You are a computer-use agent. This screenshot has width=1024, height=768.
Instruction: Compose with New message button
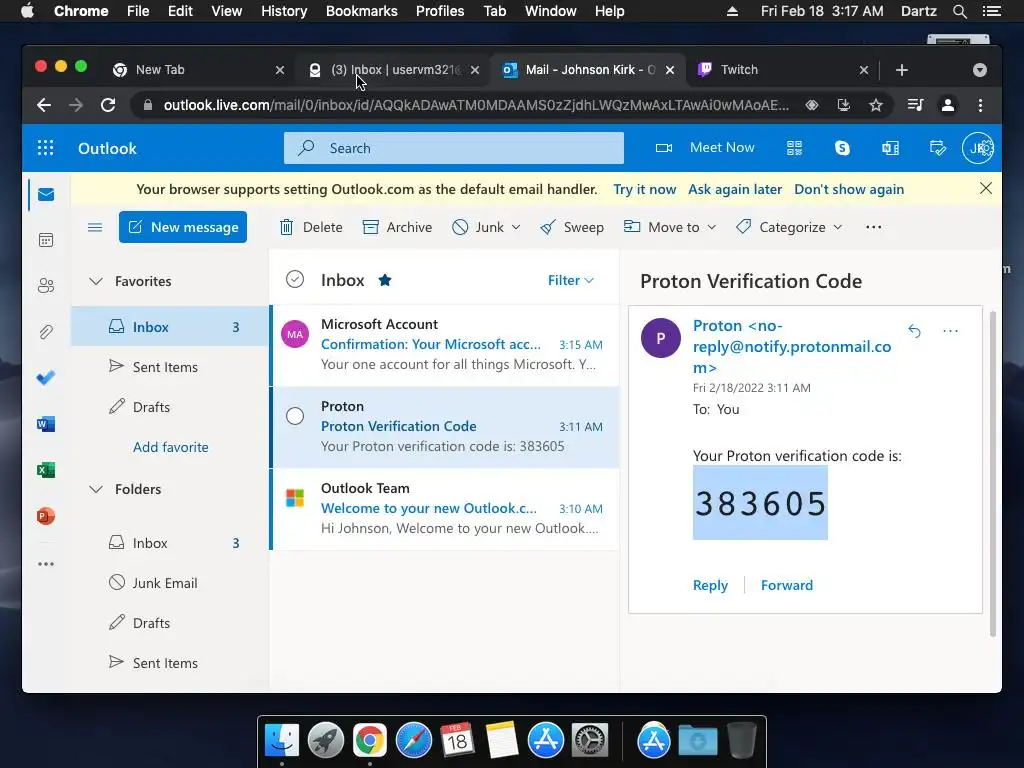click(x=183, y=227)
